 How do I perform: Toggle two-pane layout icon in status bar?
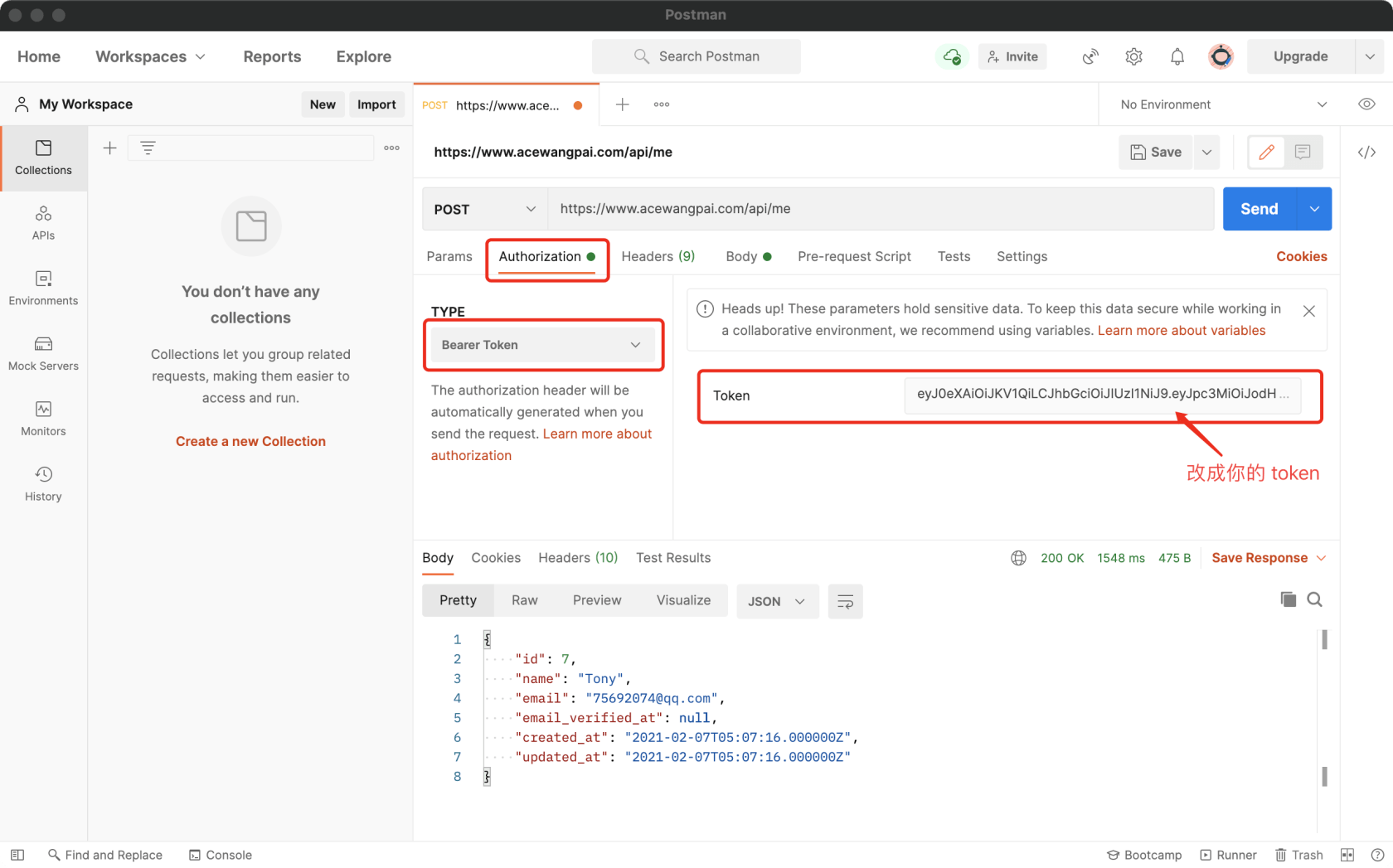(1347, 855)
